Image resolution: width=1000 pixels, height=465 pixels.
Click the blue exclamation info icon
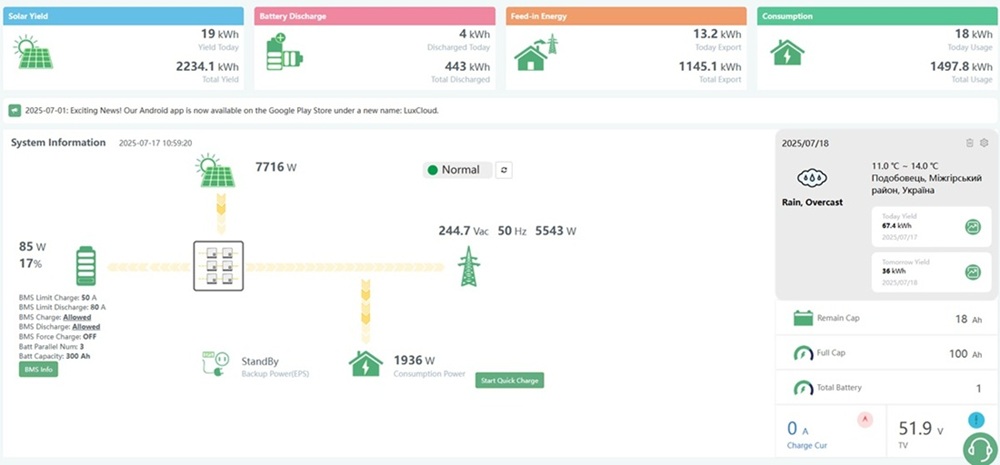[x=976, y=420]
